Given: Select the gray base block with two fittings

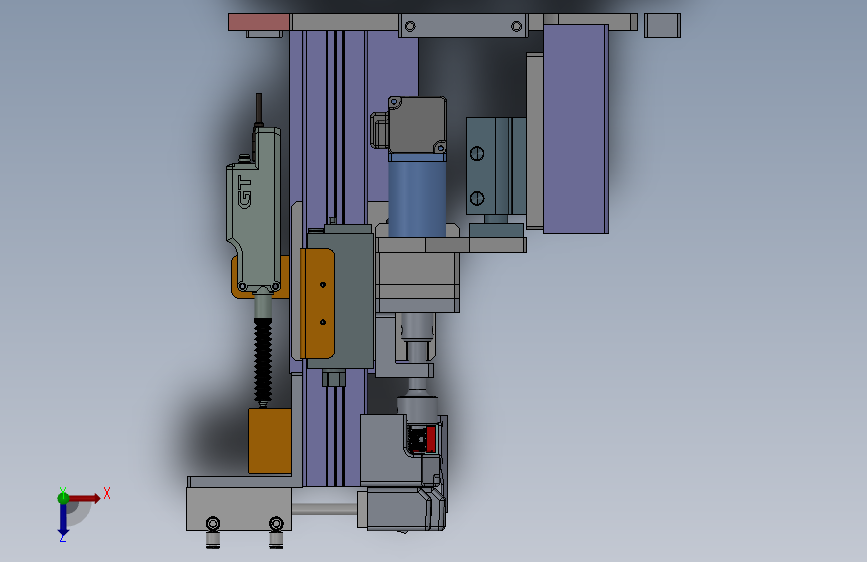Looking at the screenshot, I should 239,509.
